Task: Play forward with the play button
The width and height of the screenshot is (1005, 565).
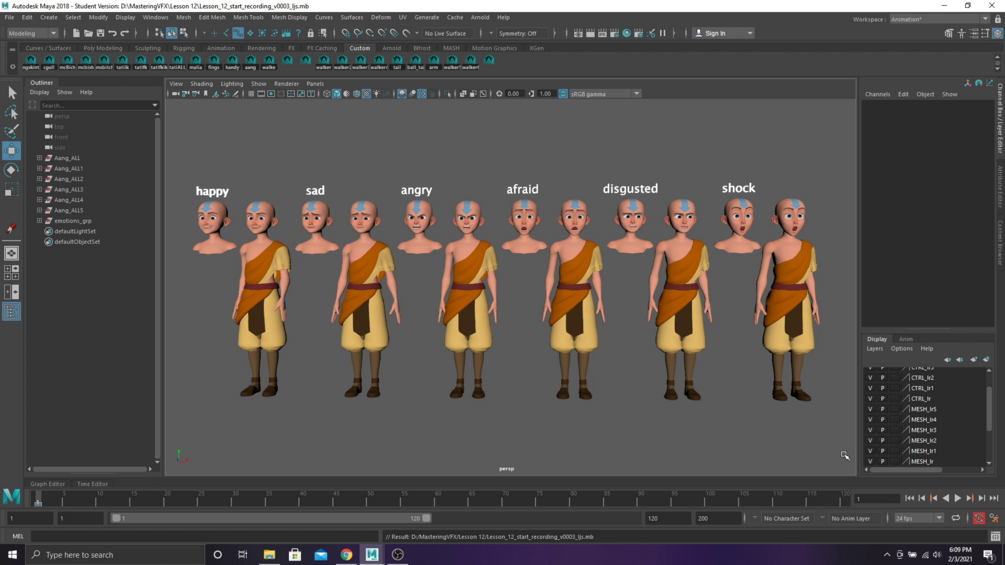Action: pos(958,498)
